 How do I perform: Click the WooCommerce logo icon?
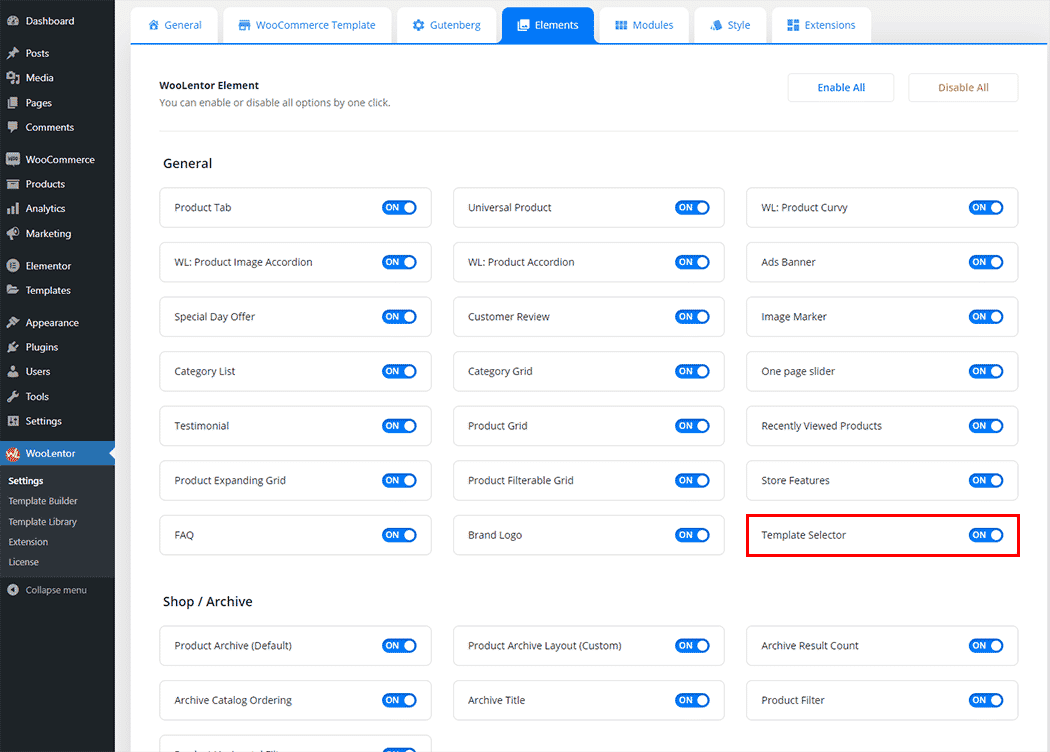[x=13, y=159]
